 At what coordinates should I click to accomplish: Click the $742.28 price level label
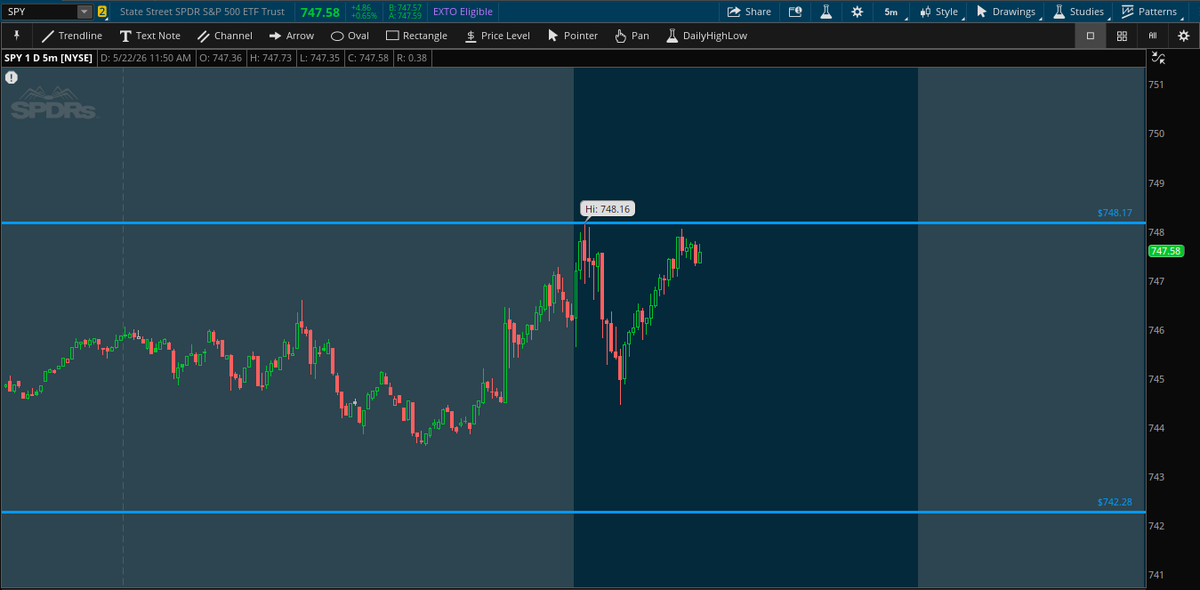coord(1114,502)
